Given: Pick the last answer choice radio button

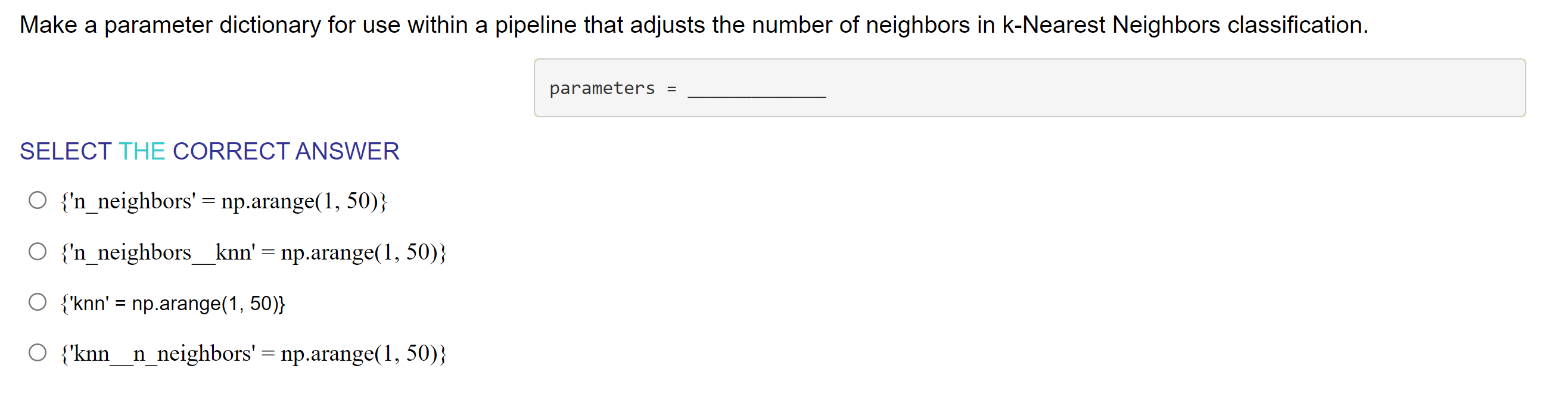Looking at the screenshot, I should tap(37, 352).
